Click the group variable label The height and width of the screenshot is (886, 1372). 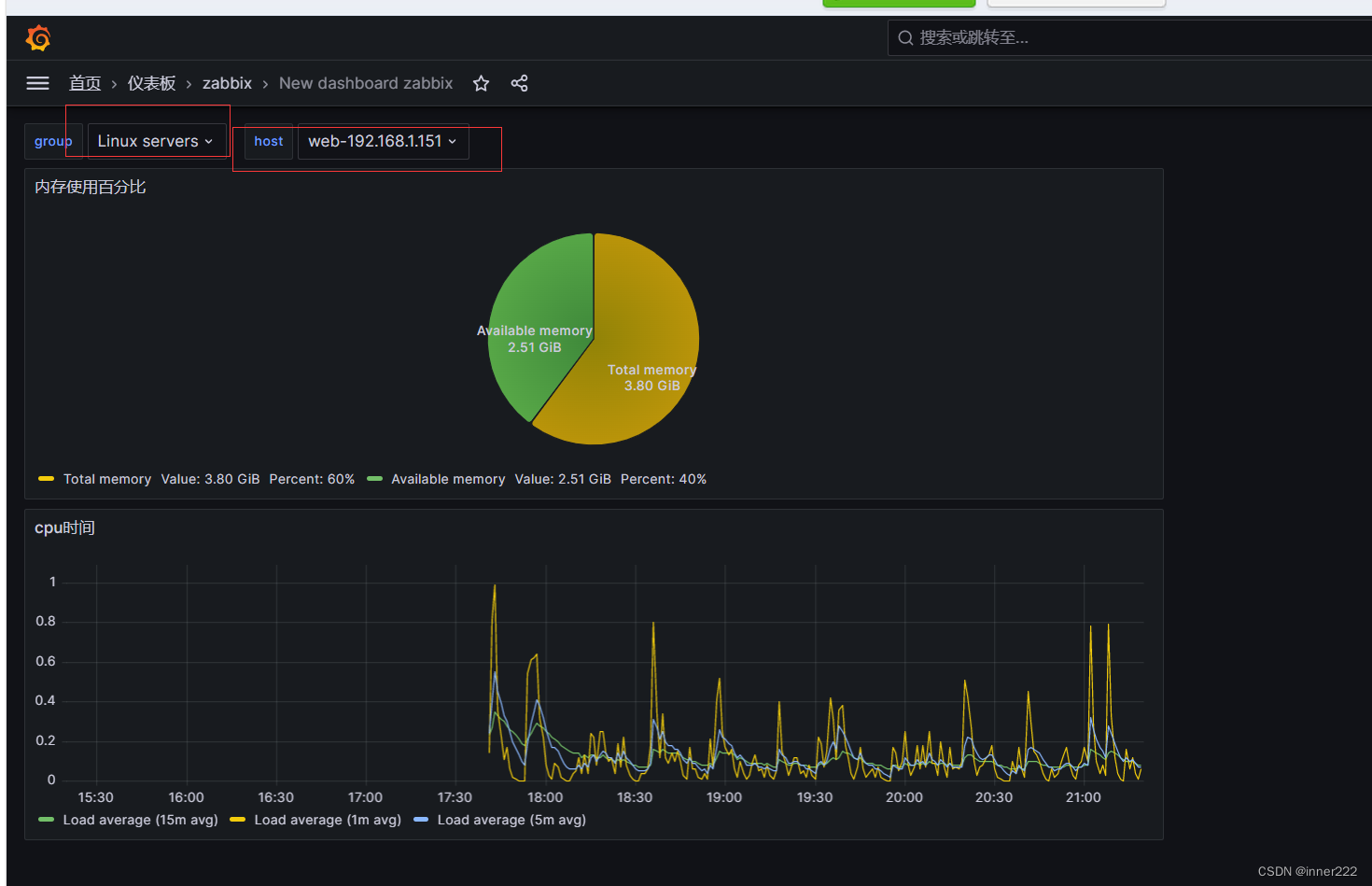pos(53,141)
